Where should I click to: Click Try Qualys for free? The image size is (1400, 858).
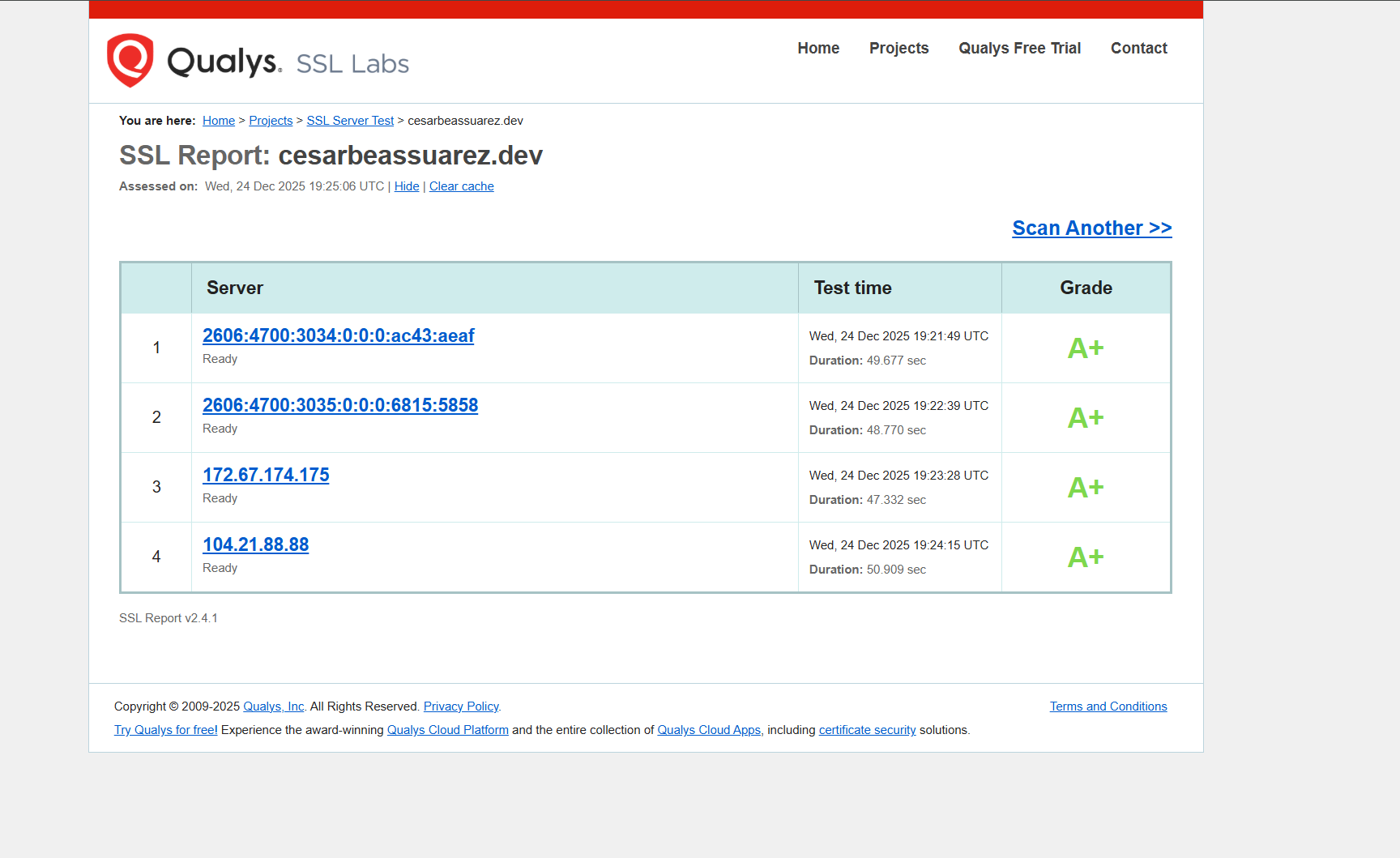click(x=165, y=730)
